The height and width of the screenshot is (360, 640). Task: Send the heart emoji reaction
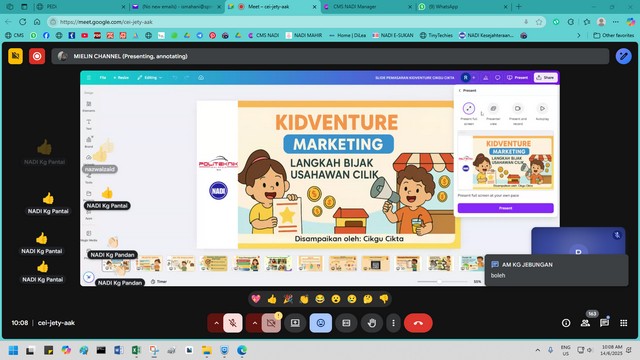256,299
